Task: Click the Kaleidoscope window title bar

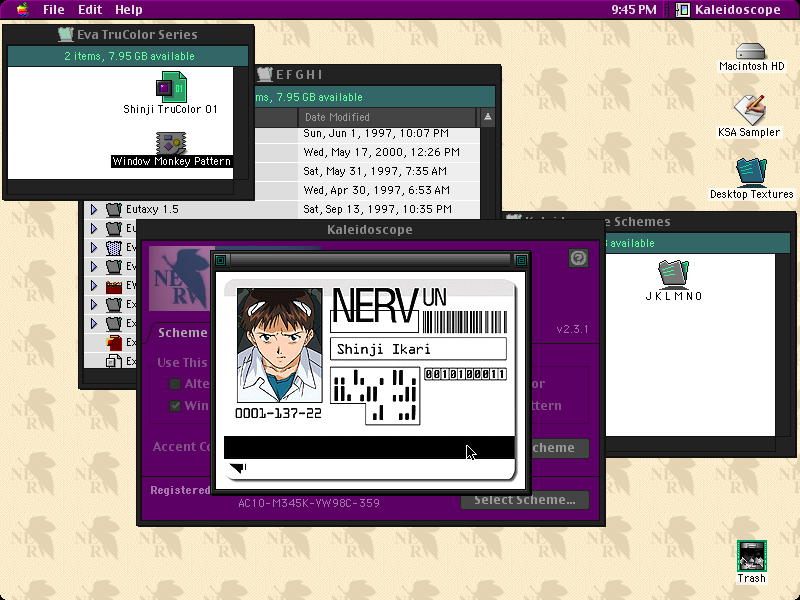Action: pos(370,230)
